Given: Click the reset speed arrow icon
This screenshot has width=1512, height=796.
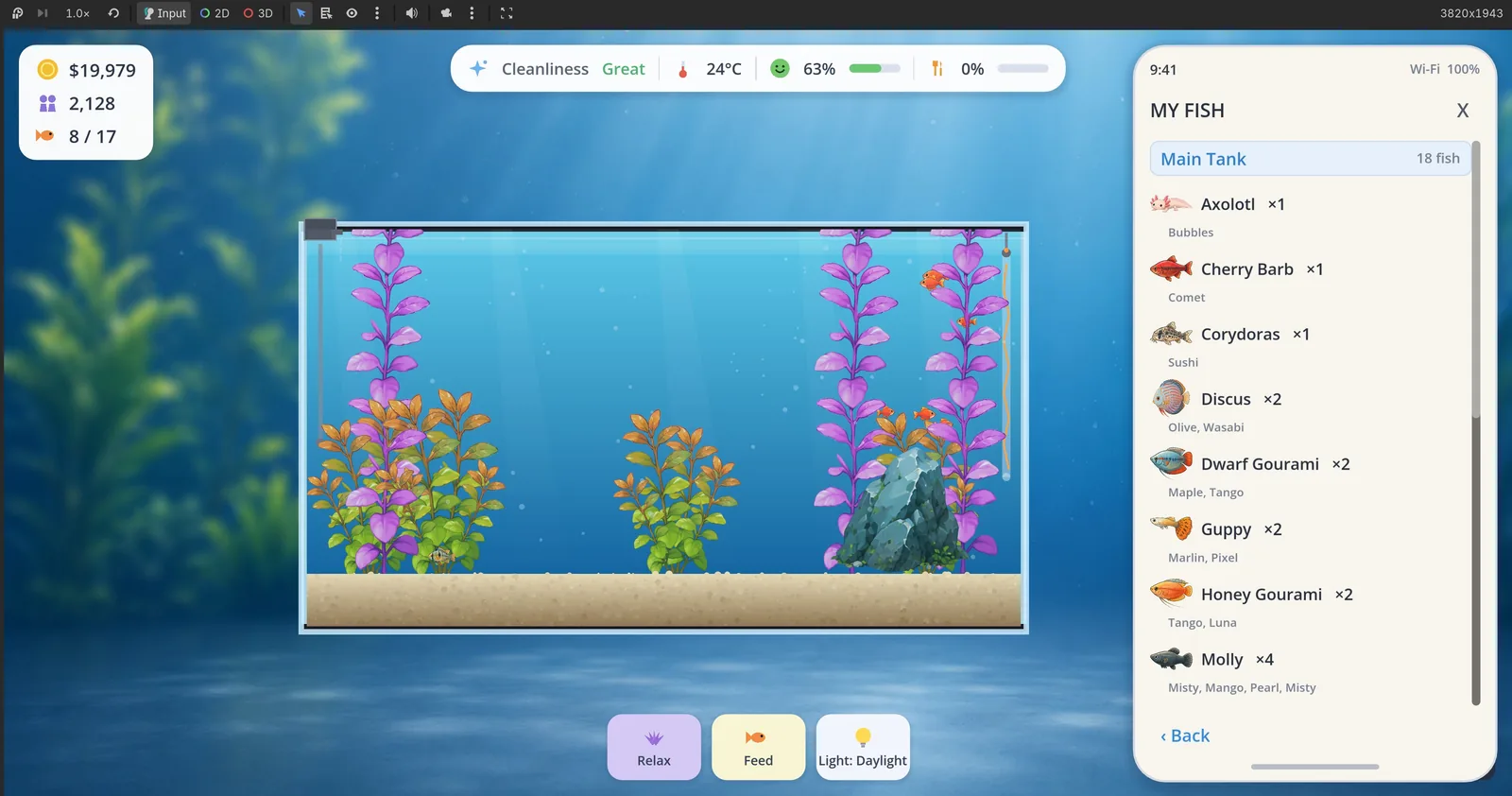Looking at the screenshot, I should click(x=113, y=13).
